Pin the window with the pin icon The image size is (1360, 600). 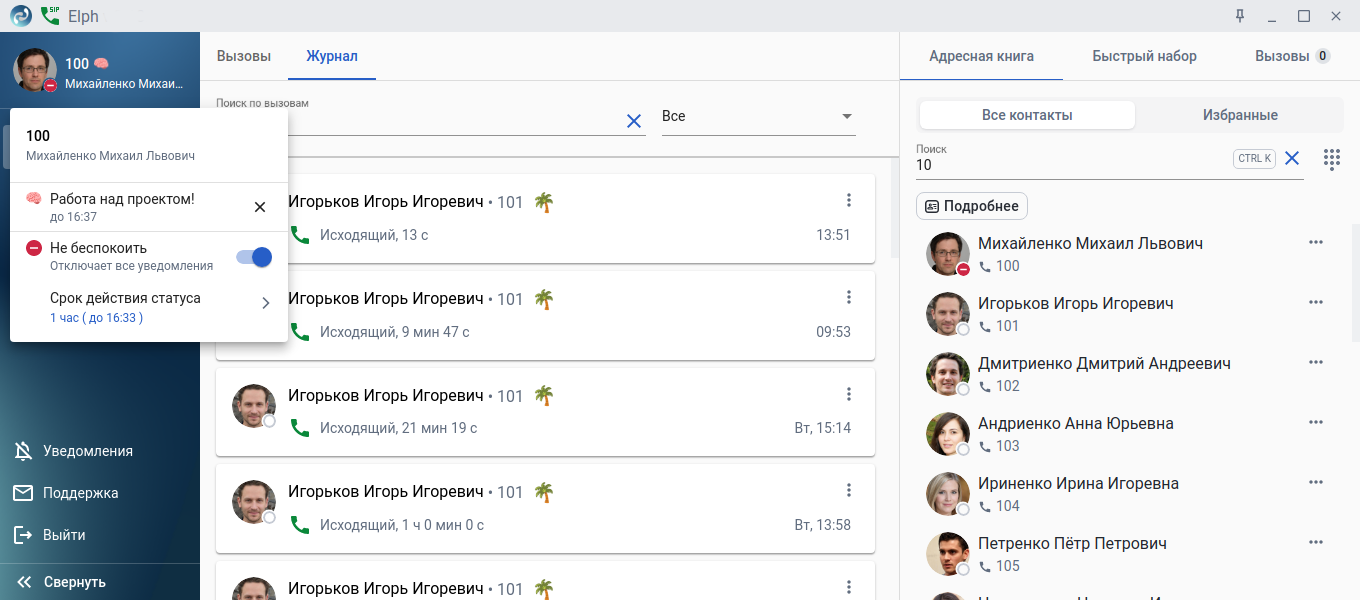(1240, 16)
